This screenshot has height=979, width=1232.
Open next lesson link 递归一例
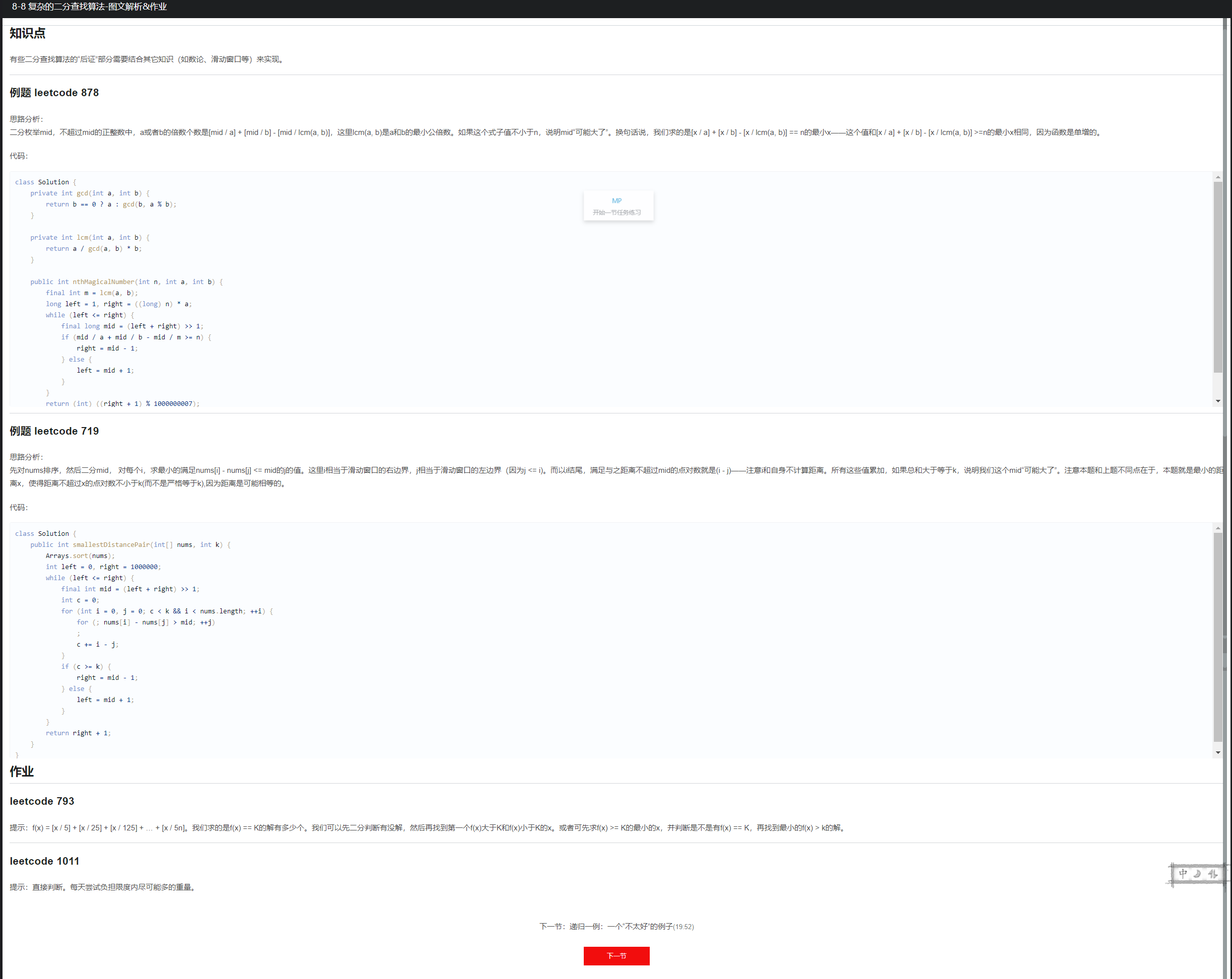tap(616, 926)
